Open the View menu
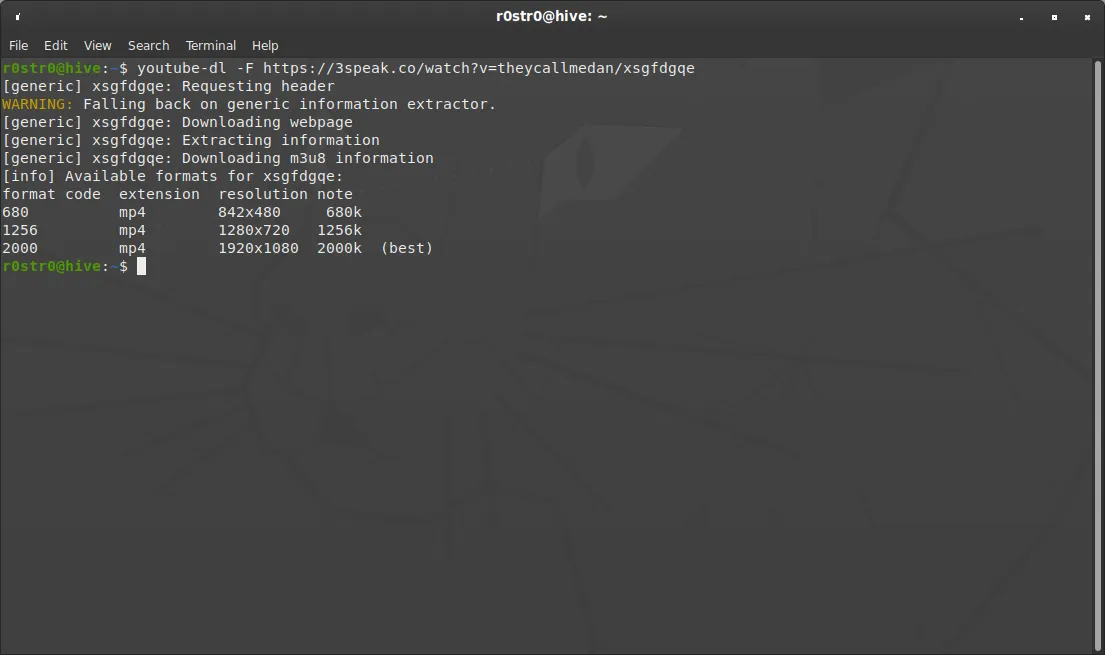 97,45
